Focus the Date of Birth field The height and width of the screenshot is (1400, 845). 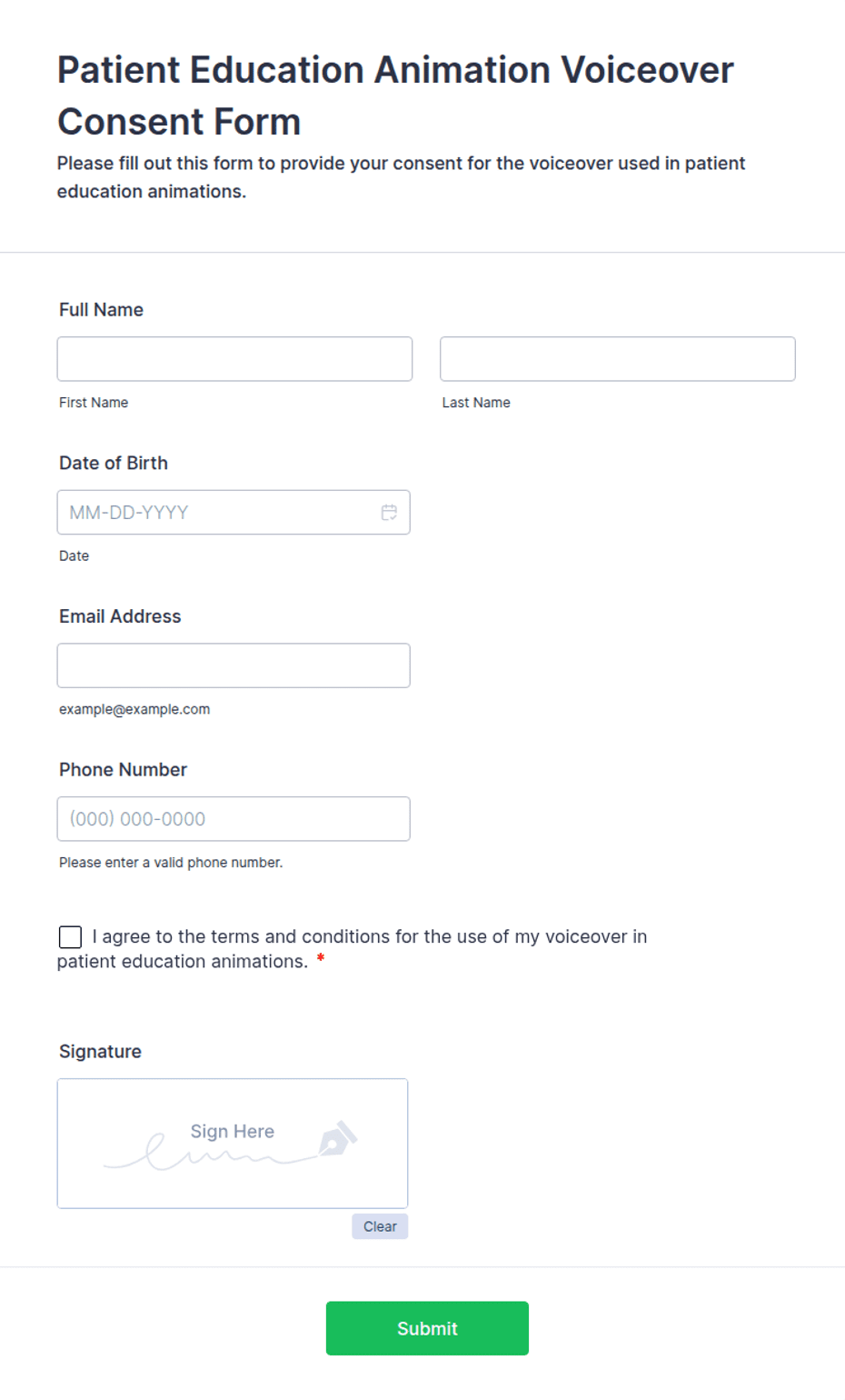234,513
